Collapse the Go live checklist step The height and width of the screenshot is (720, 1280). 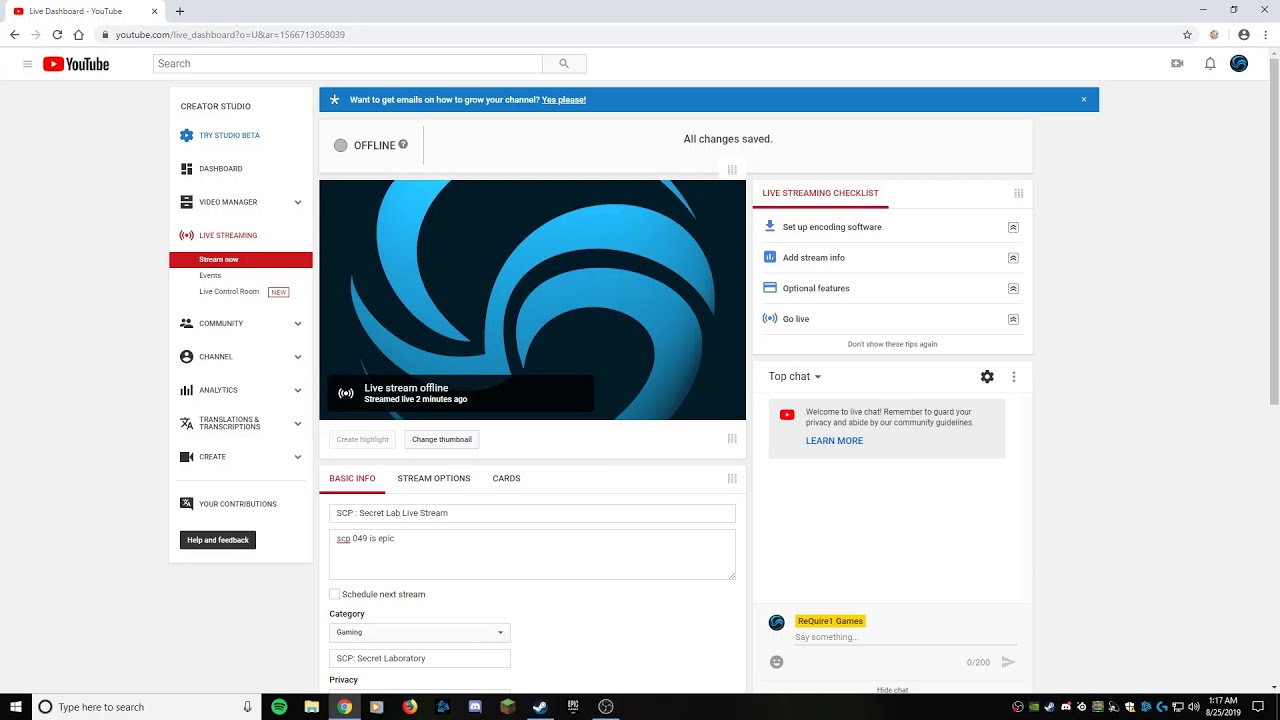pyautogui.click(x=1013, y=319)
